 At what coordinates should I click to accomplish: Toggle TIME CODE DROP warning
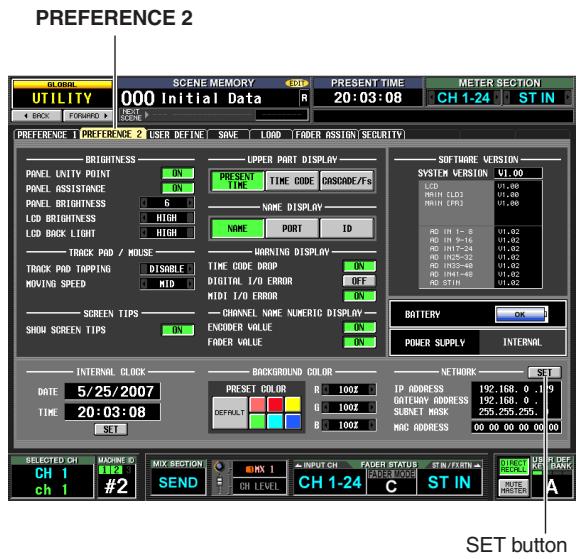(359, 266)
